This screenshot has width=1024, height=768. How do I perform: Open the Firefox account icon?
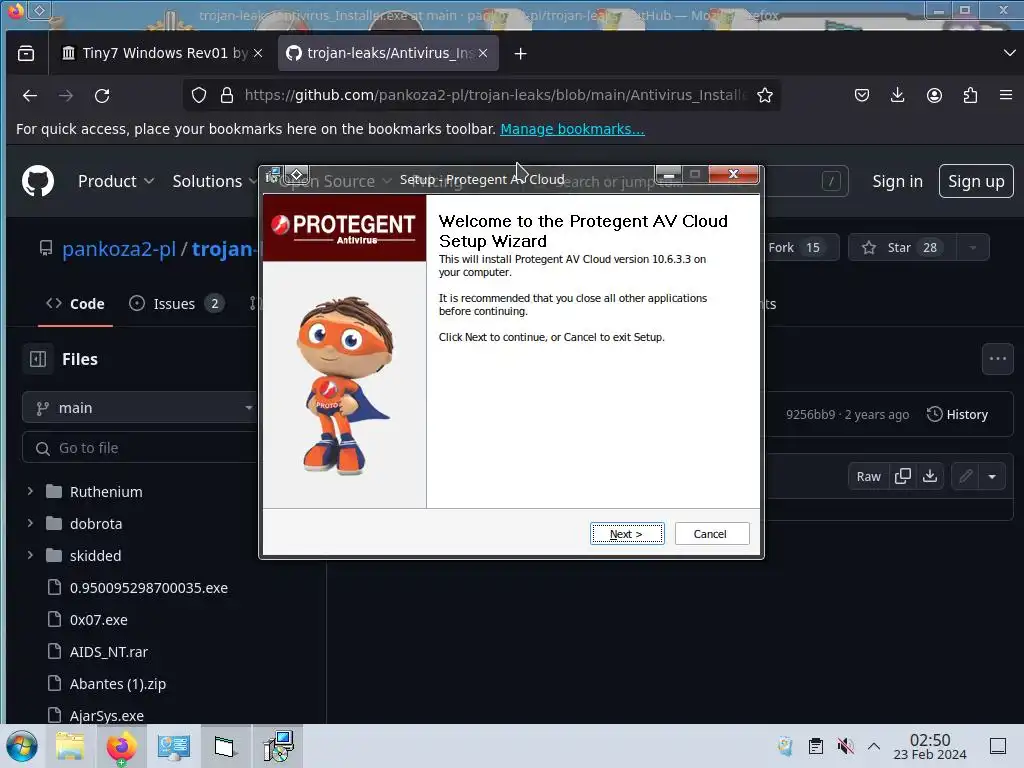tap(935, 95)
